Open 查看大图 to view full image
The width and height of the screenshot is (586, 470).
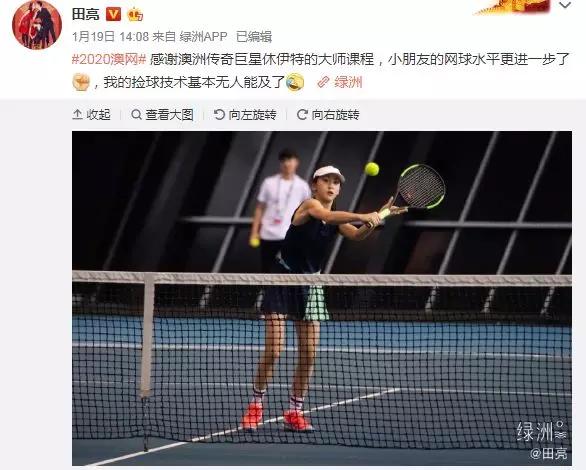163,115
